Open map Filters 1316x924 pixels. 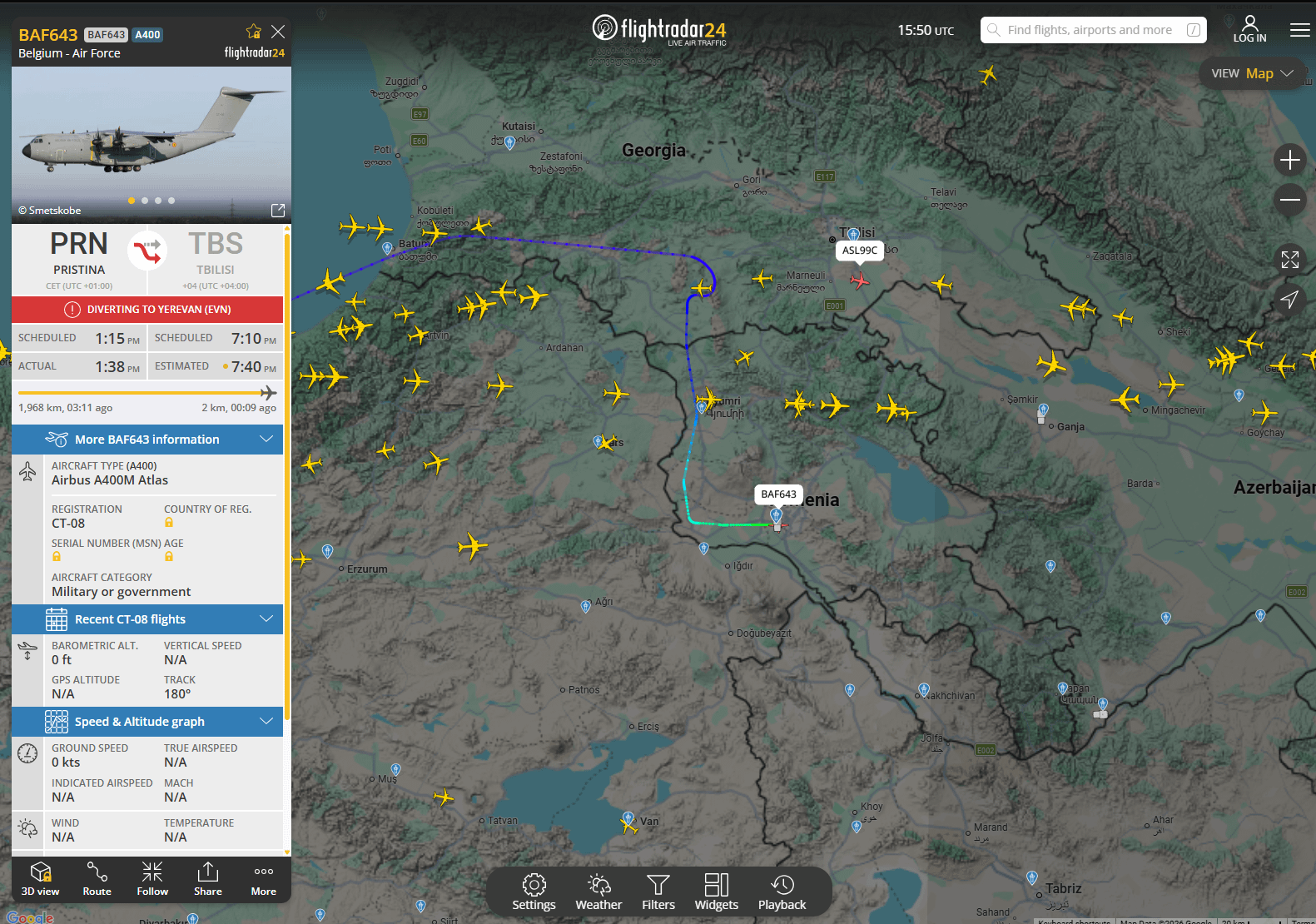pyautogui.click(x=658, y=892)
